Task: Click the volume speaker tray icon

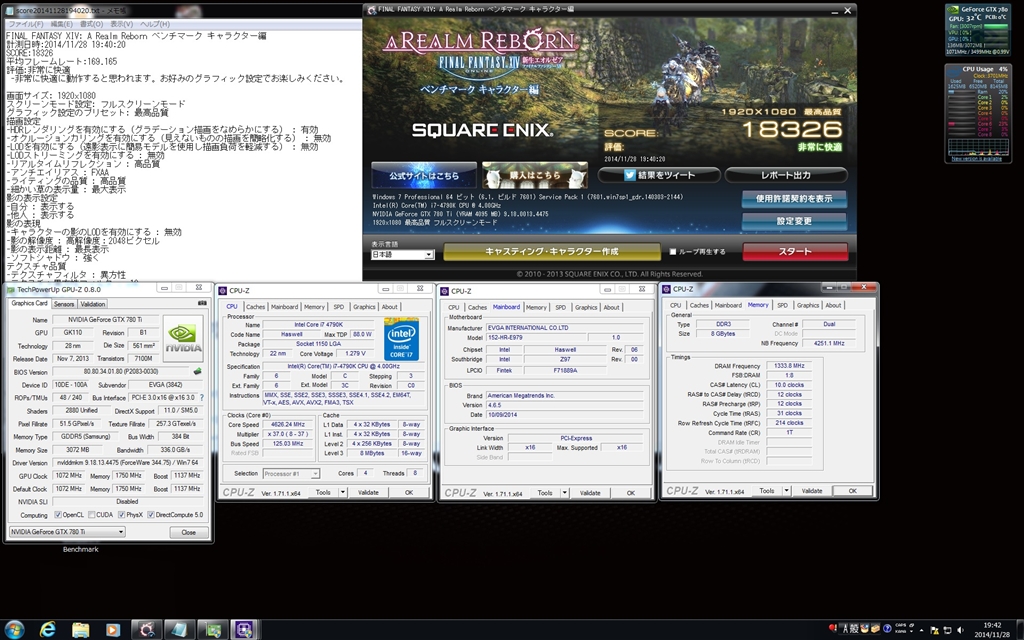Action: 961,630
